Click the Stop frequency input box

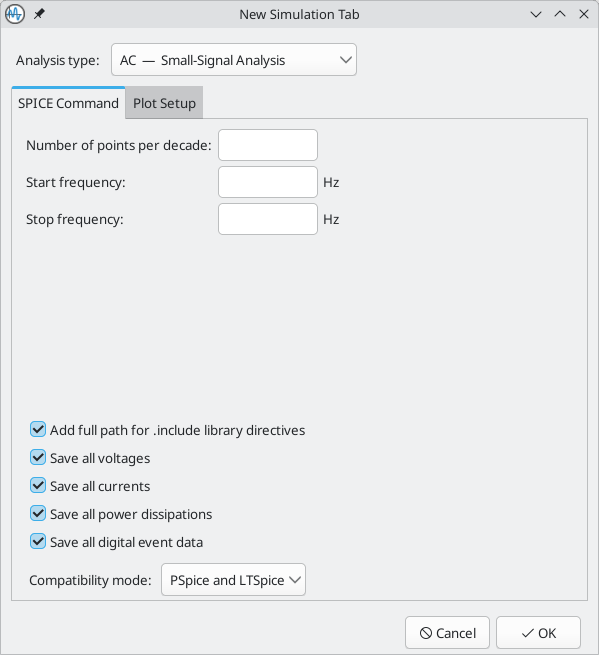coord(268,219)
